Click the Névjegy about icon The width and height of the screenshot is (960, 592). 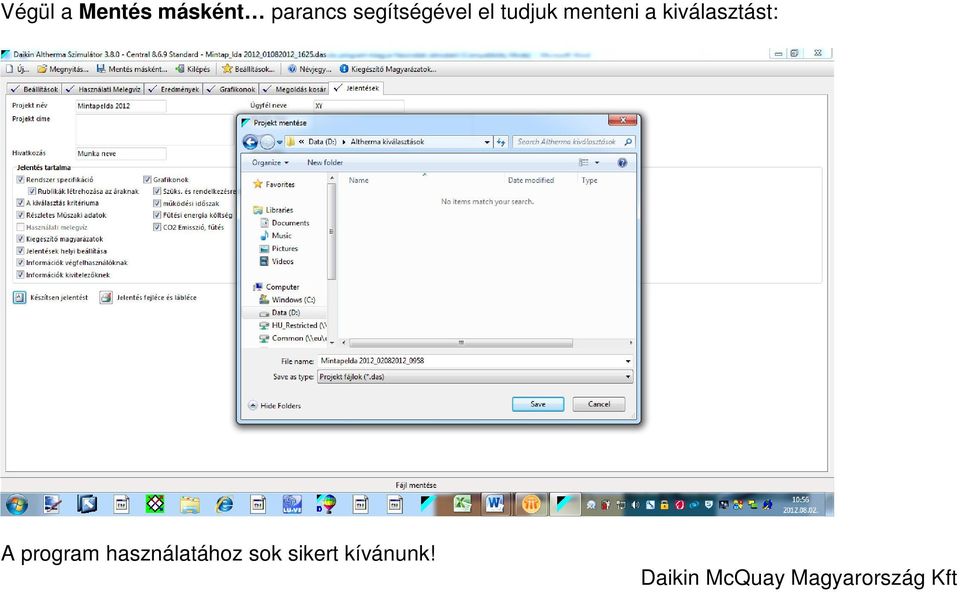(292, 69)
